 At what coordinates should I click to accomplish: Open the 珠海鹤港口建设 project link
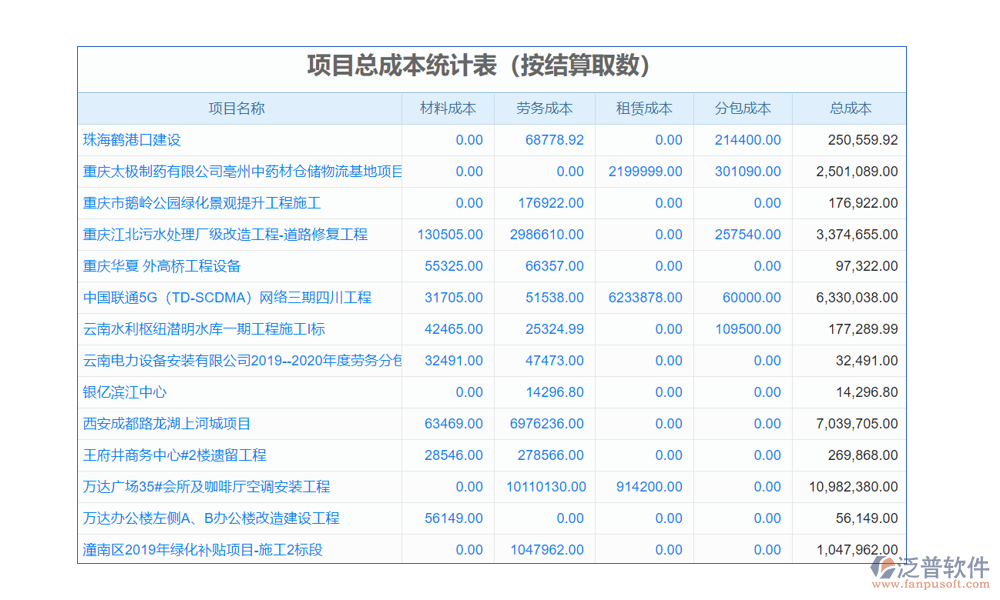(x=132, y=140)
